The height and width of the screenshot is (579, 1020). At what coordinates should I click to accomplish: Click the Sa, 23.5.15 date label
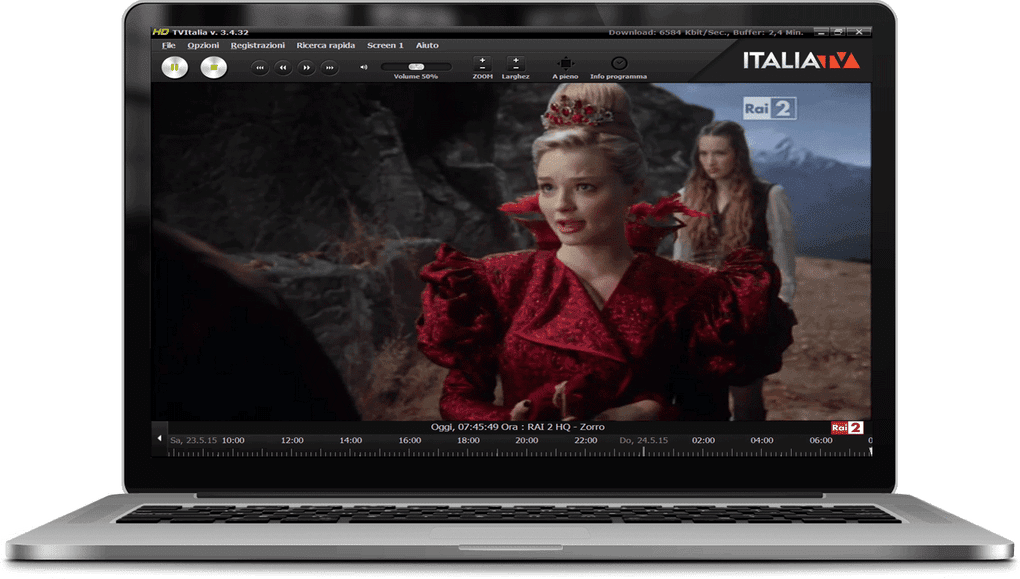(193, 440)
